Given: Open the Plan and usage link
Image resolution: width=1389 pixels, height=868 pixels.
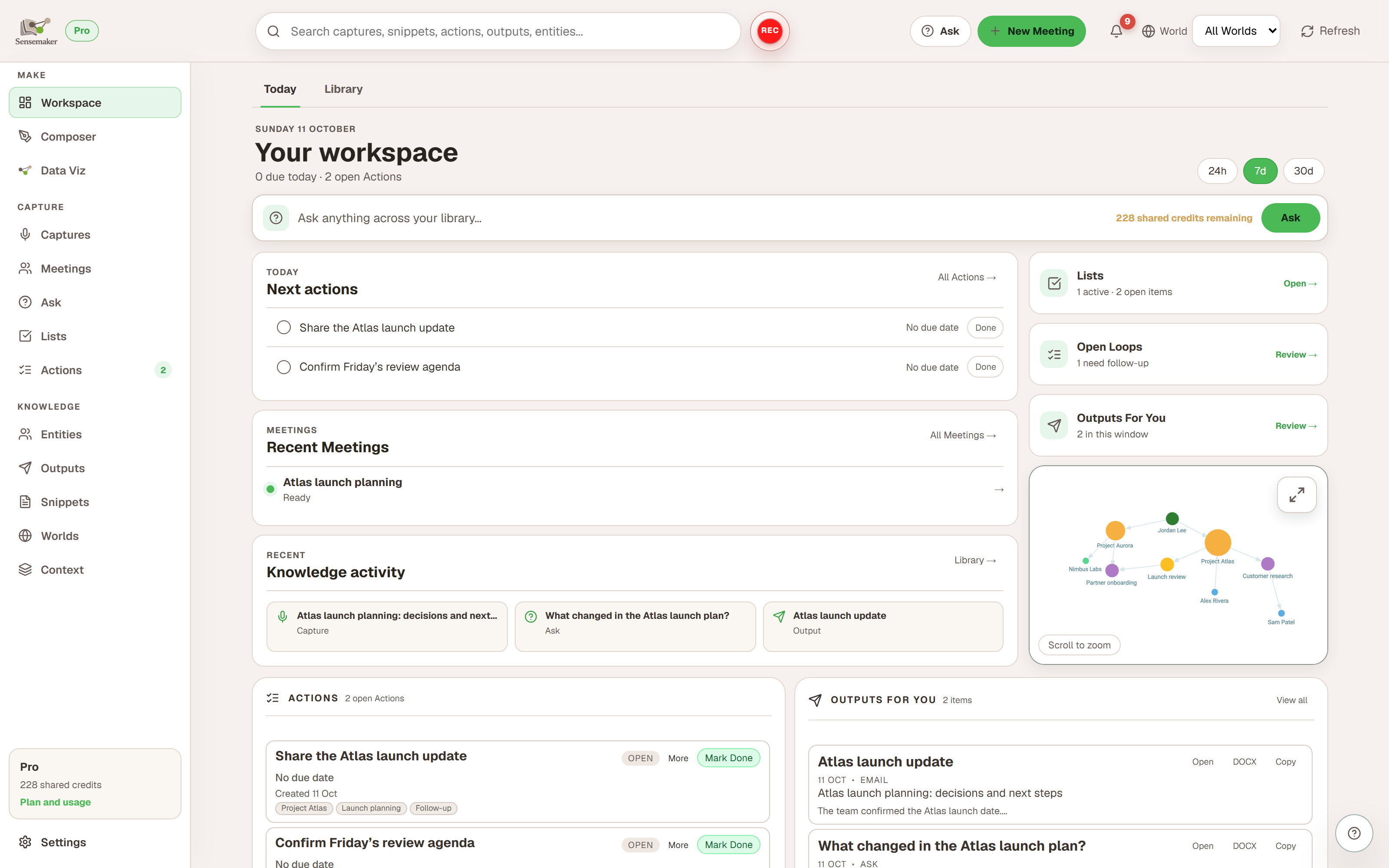Looking at the screenshot, I should pyautogui.click(x=55, y=802).
